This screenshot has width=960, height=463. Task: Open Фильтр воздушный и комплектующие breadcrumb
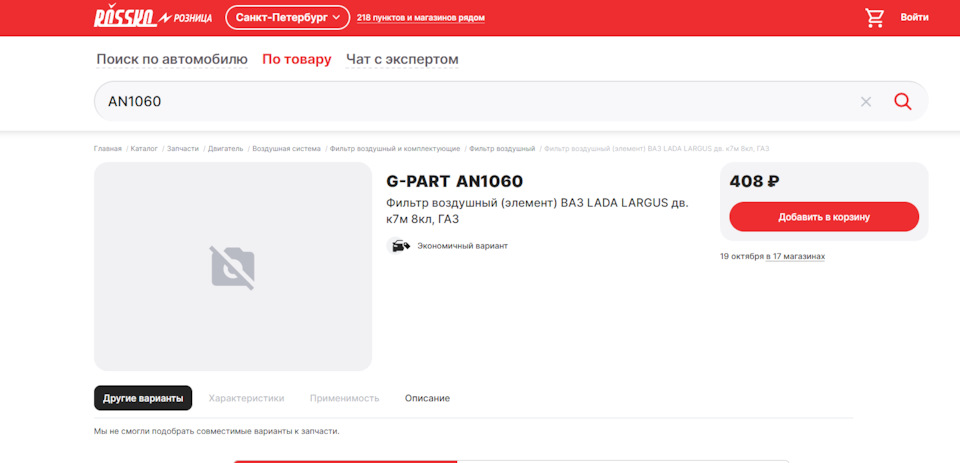pyautogui.click(x=395, y=149)
